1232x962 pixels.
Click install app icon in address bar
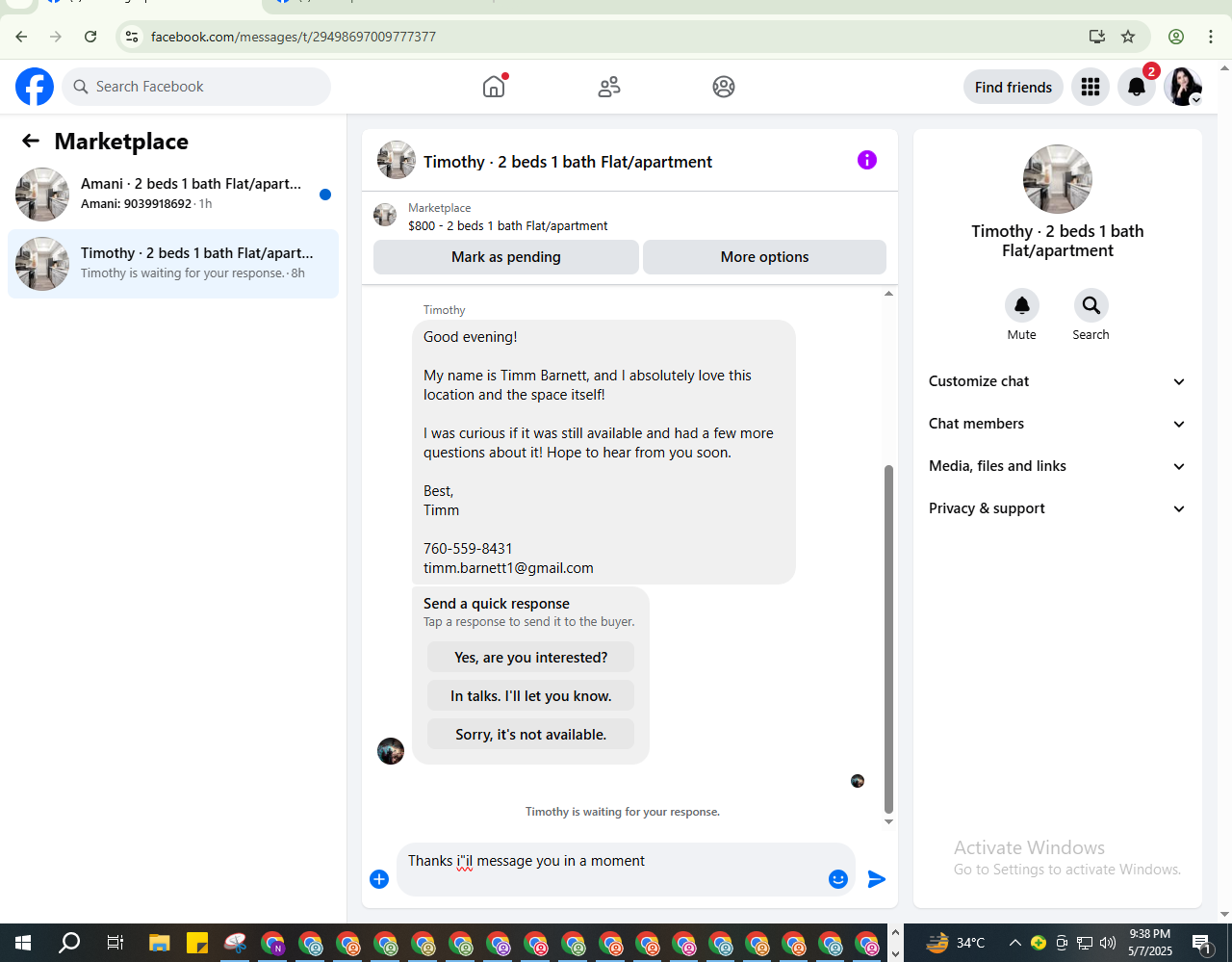click(1097, 37)
